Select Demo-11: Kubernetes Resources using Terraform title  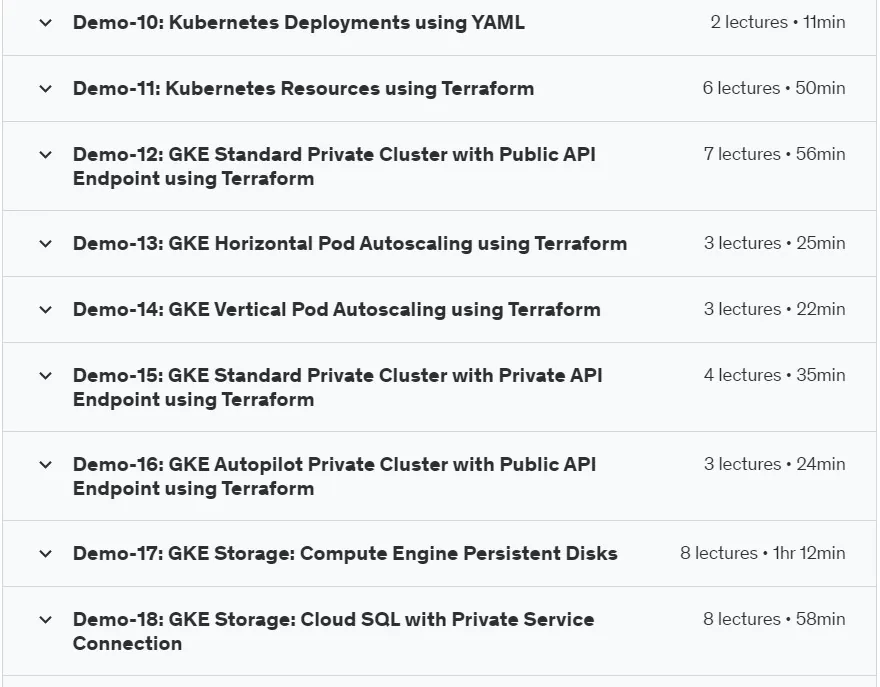click(x=303, y=89)
